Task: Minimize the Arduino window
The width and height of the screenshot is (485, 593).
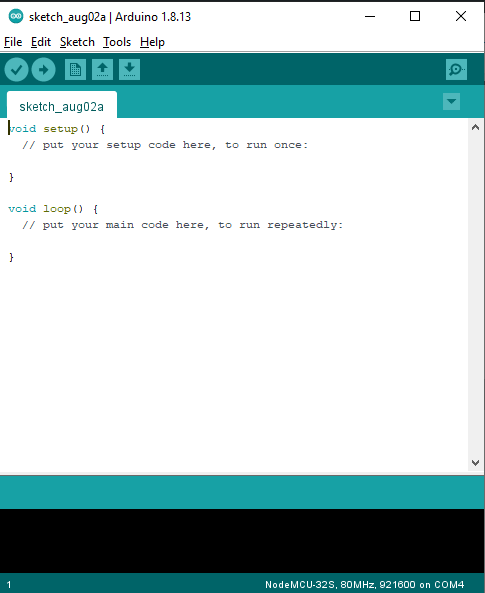Action: click(x=370, y=16)
